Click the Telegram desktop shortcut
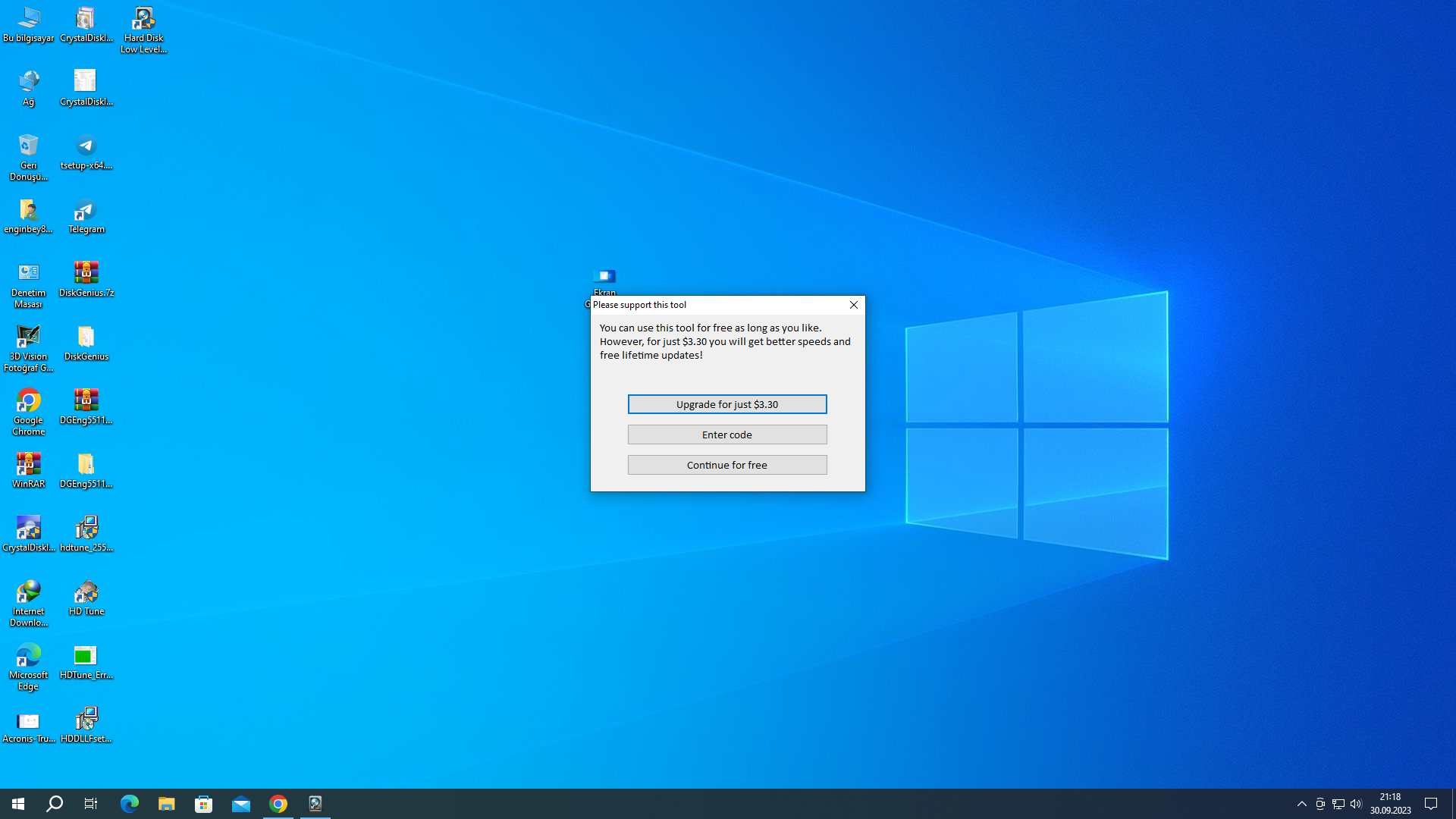 point(86,215)
